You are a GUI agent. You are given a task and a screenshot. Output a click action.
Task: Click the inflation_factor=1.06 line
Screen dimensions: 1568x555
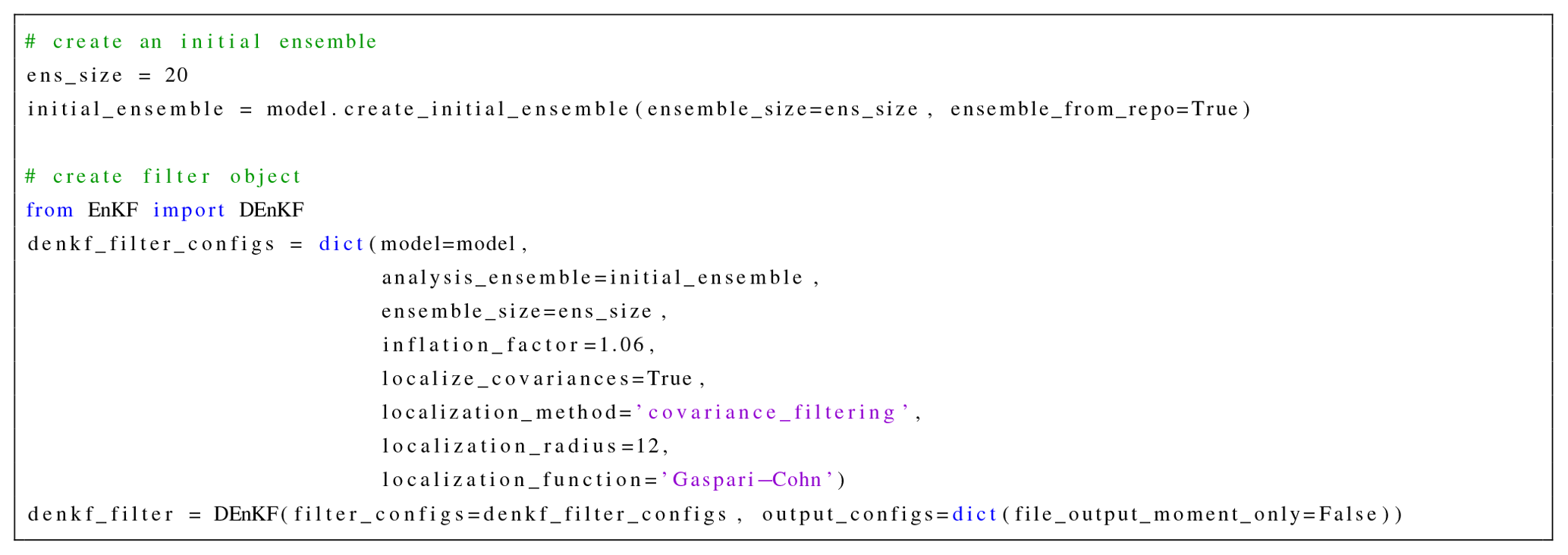coord(514,345)
